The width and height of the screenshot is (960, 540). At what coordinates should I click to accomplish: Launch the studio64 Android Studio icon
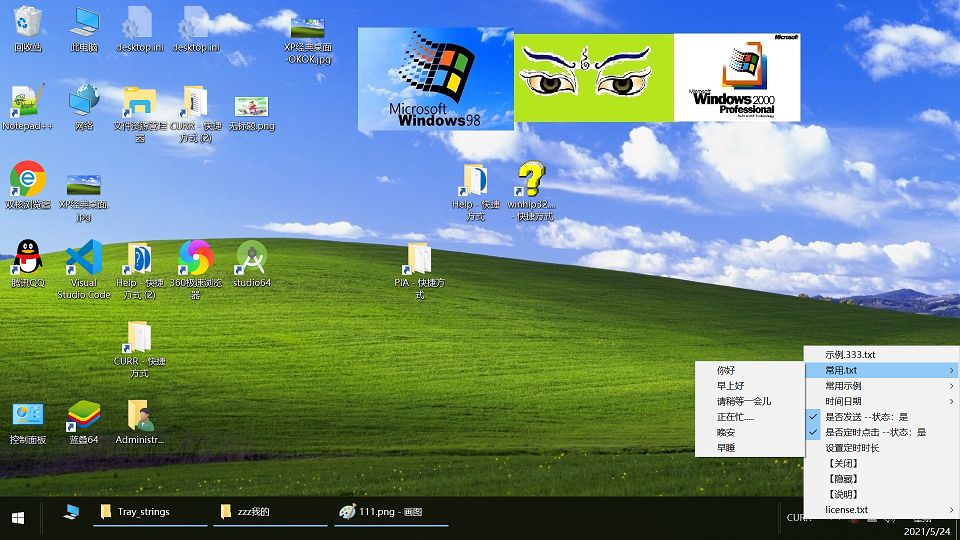tap(252, 263)
